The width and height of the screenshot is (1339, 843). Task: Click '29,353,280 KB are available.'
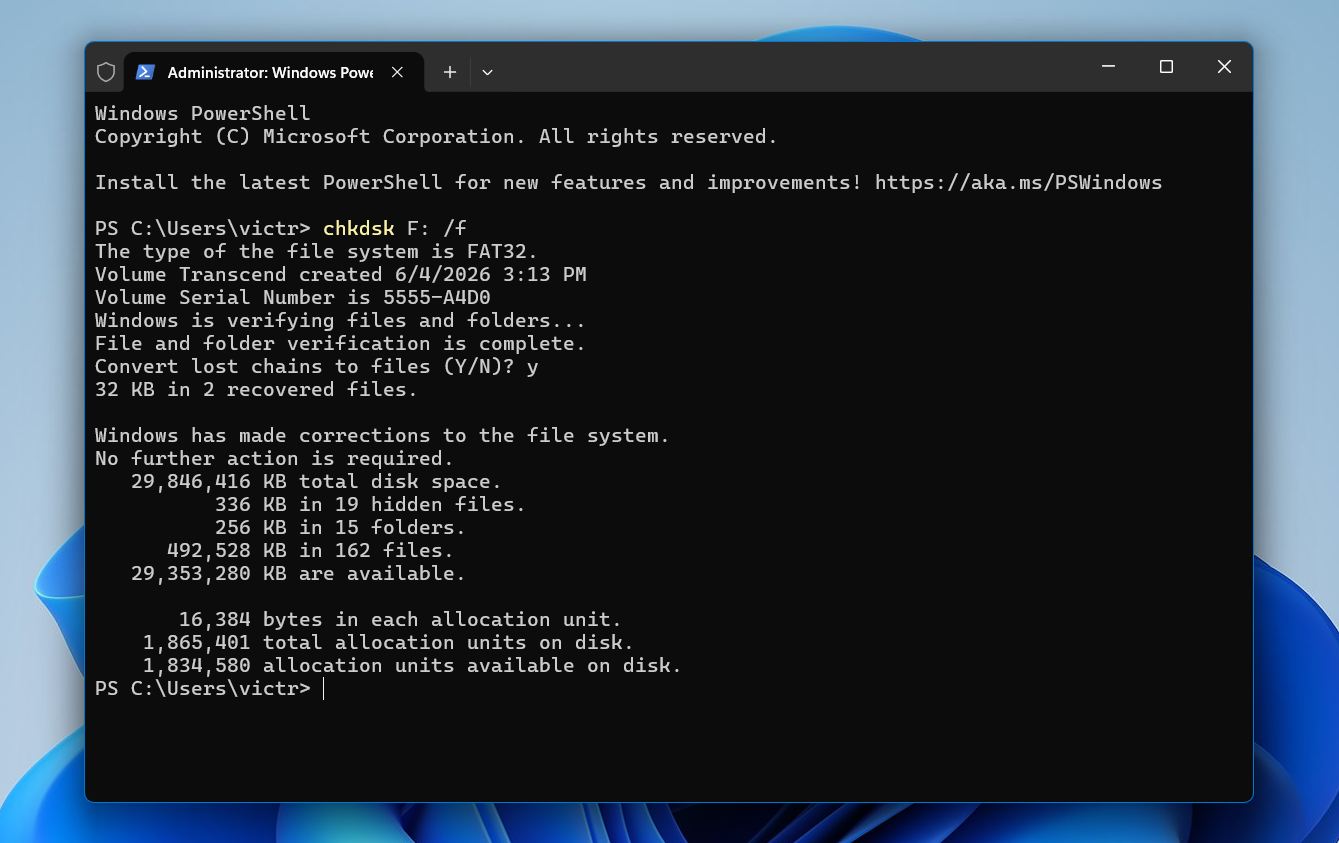(298, 574)
